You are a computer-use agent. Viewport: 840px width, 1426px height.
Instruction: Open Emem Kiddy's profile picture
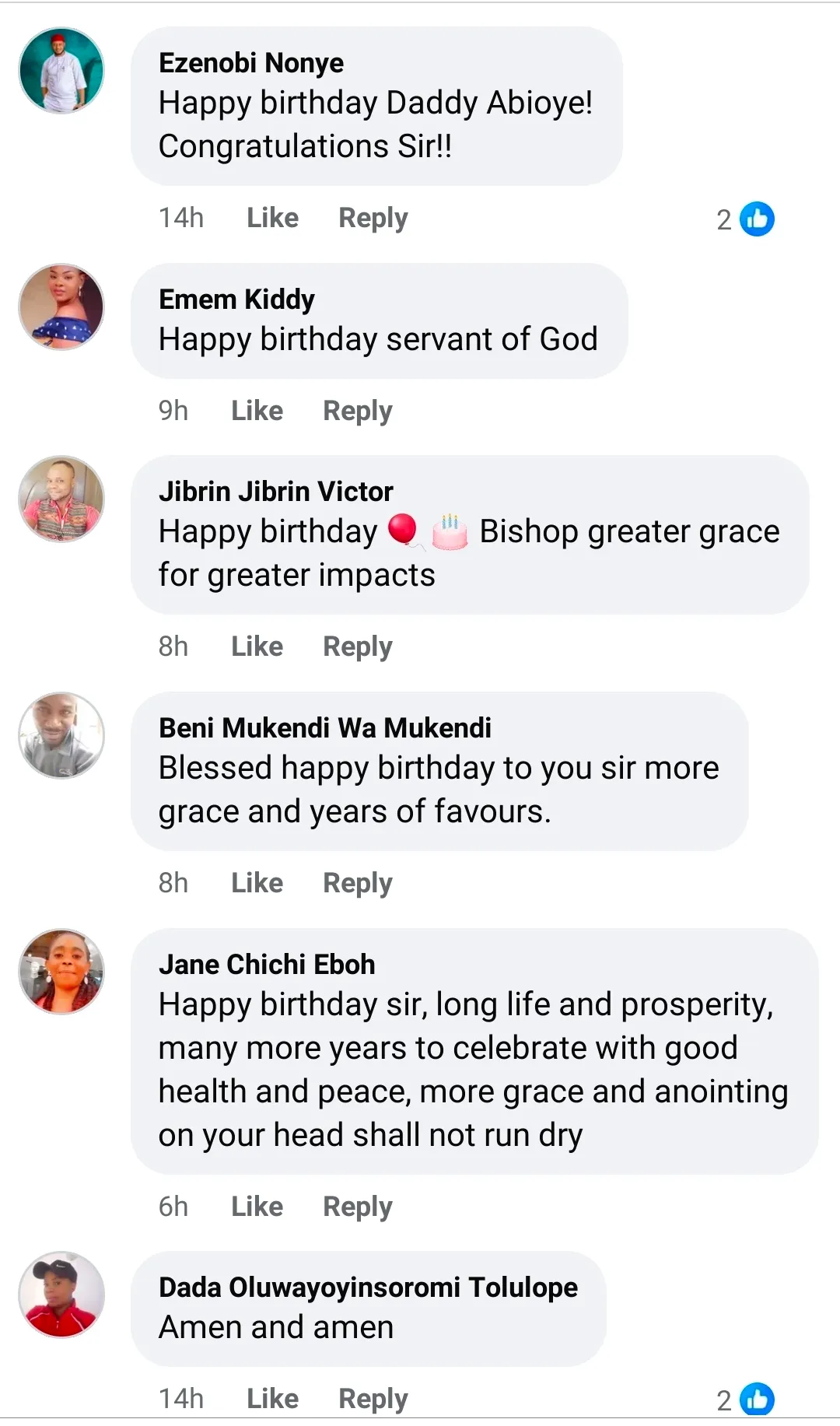pos(61,307)
